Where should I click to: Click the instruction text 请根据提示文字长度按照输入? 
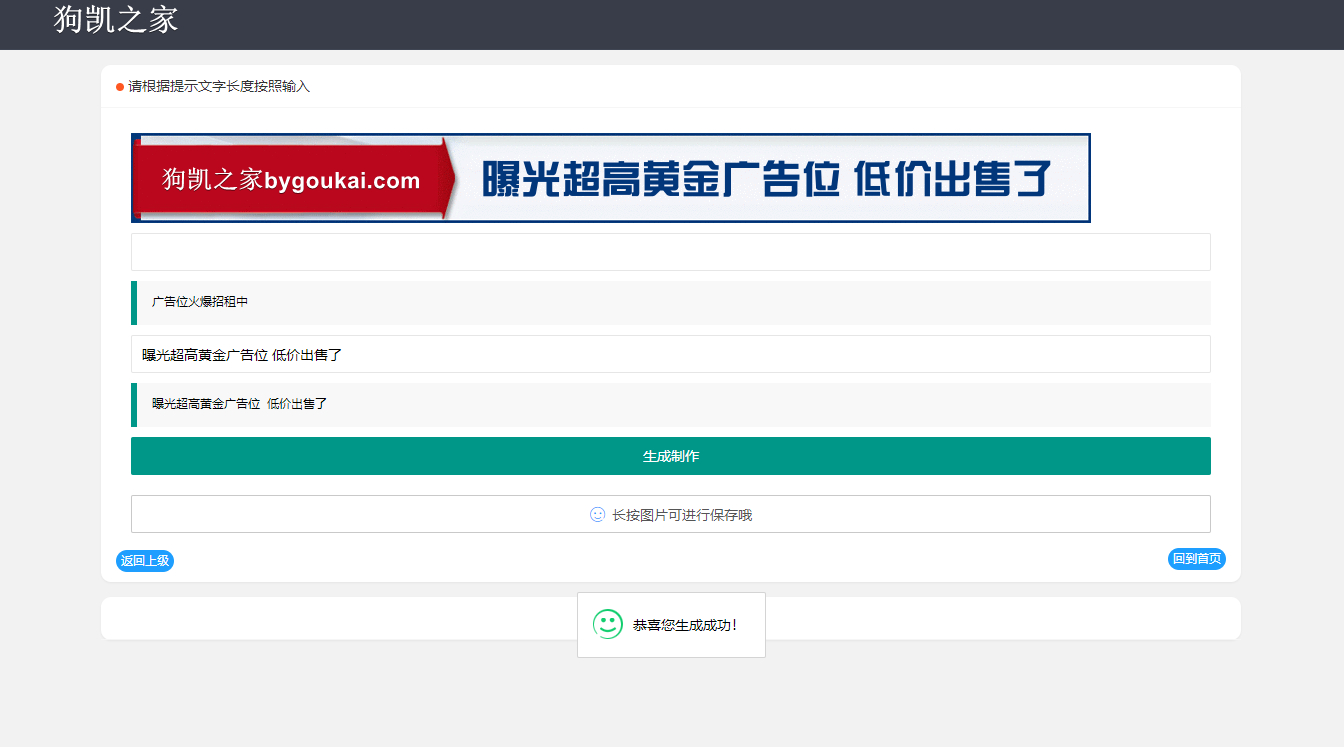pos(219,87)
